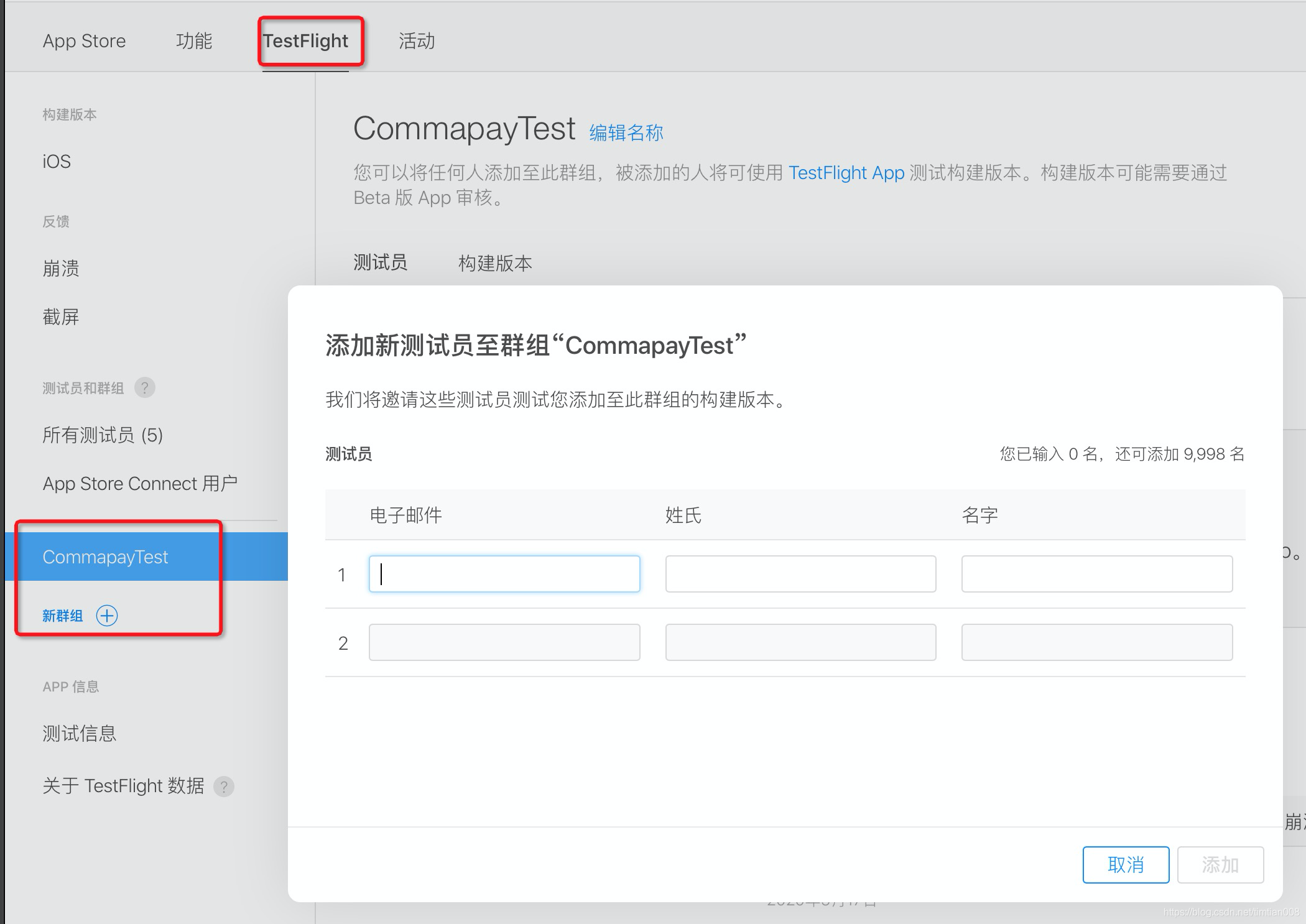Select iOS under 构建版本 in sidebar

point(57,162)
